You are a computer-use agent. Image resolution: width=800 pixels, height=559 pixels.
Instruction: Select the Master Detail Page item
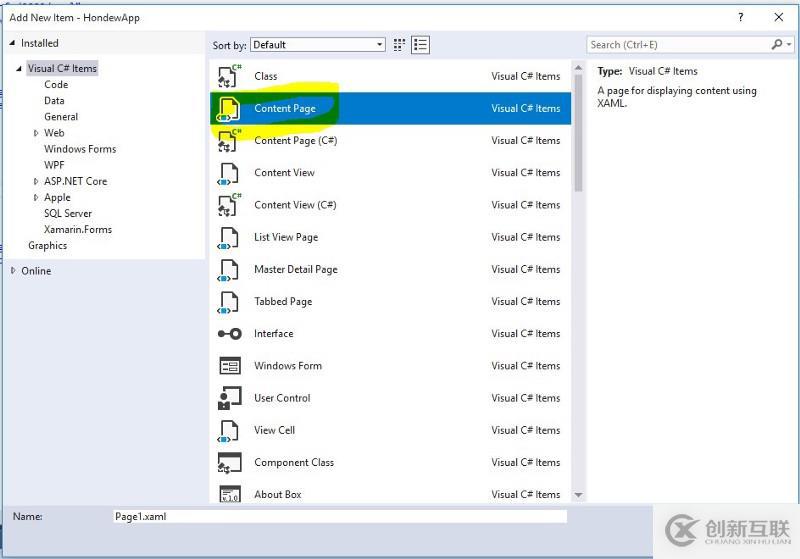tap(295, 270)
